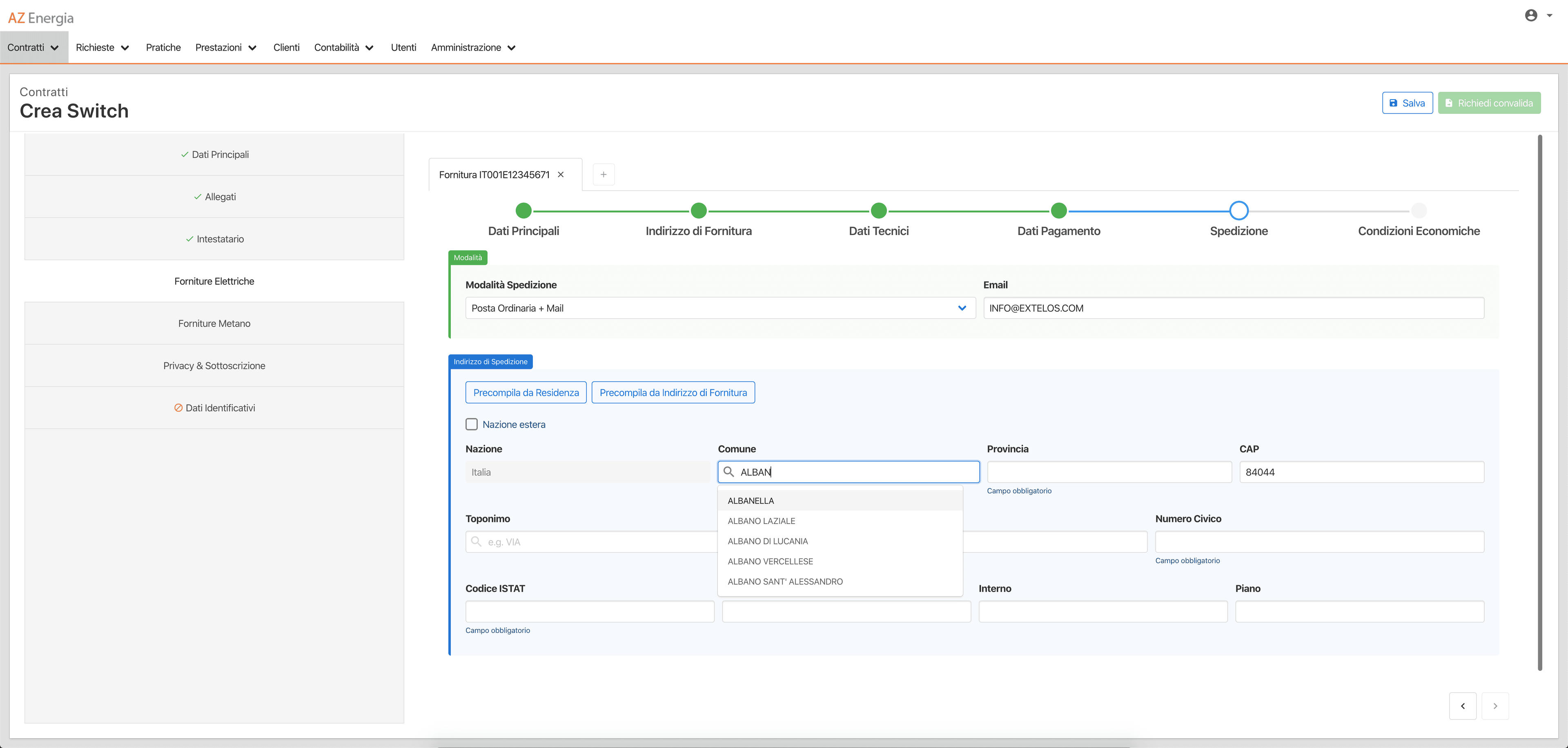1568x748 pixels.
Task: Click the vertical scrollbar of the form
Action: click(1540, 403)
